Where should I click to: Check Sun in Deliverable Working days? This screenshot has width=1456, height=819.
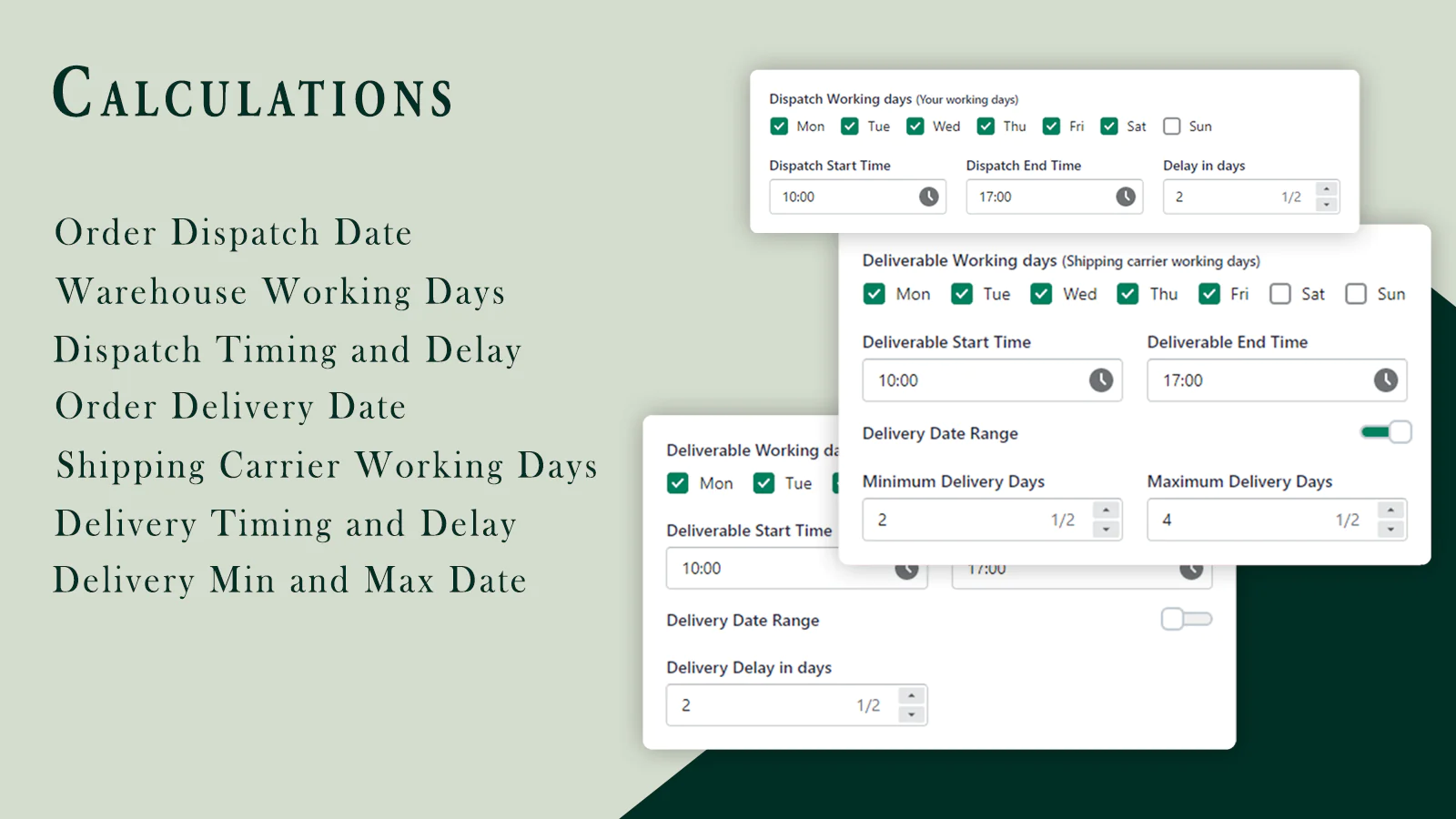(1356, 294)
